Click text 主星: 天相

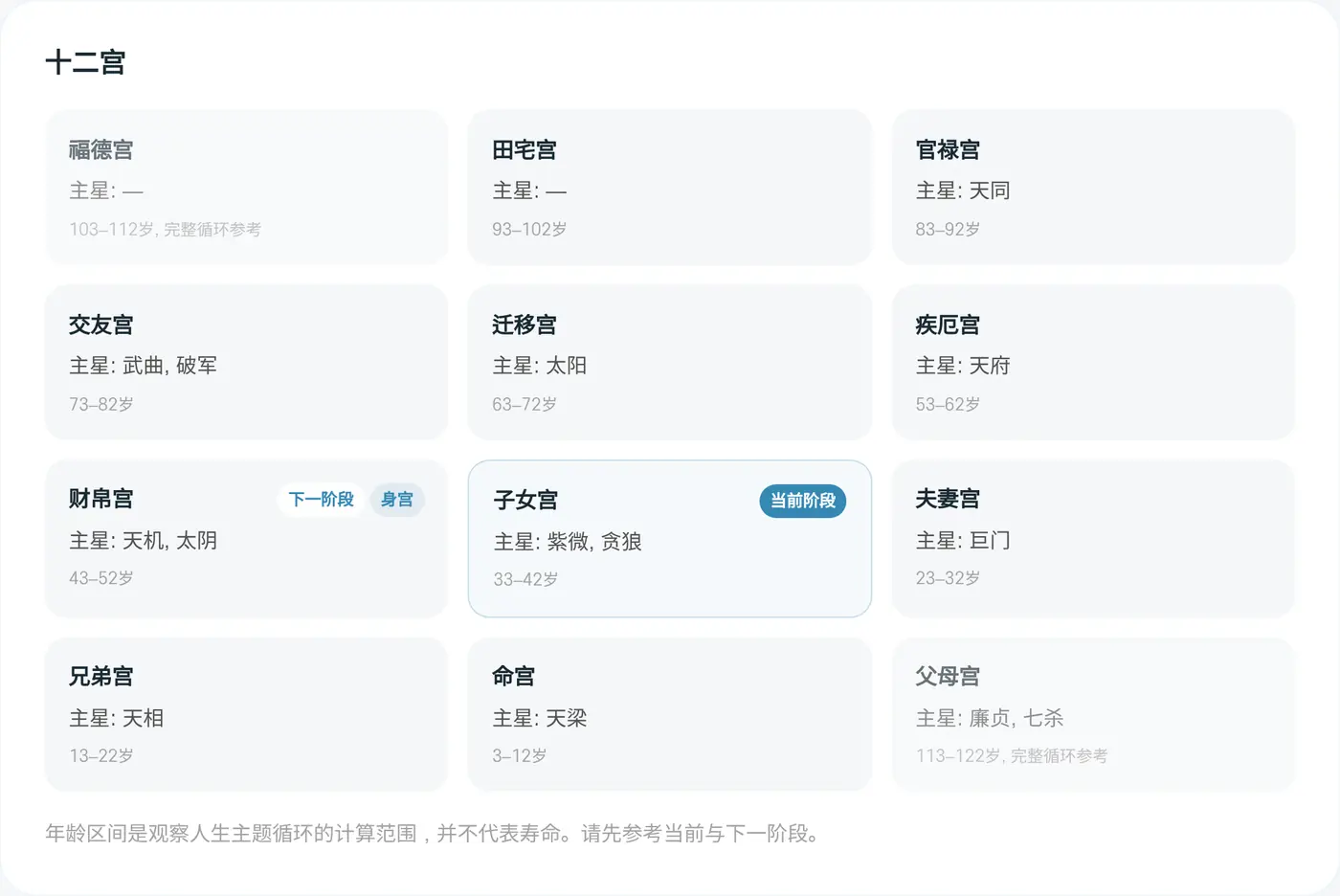117,718
